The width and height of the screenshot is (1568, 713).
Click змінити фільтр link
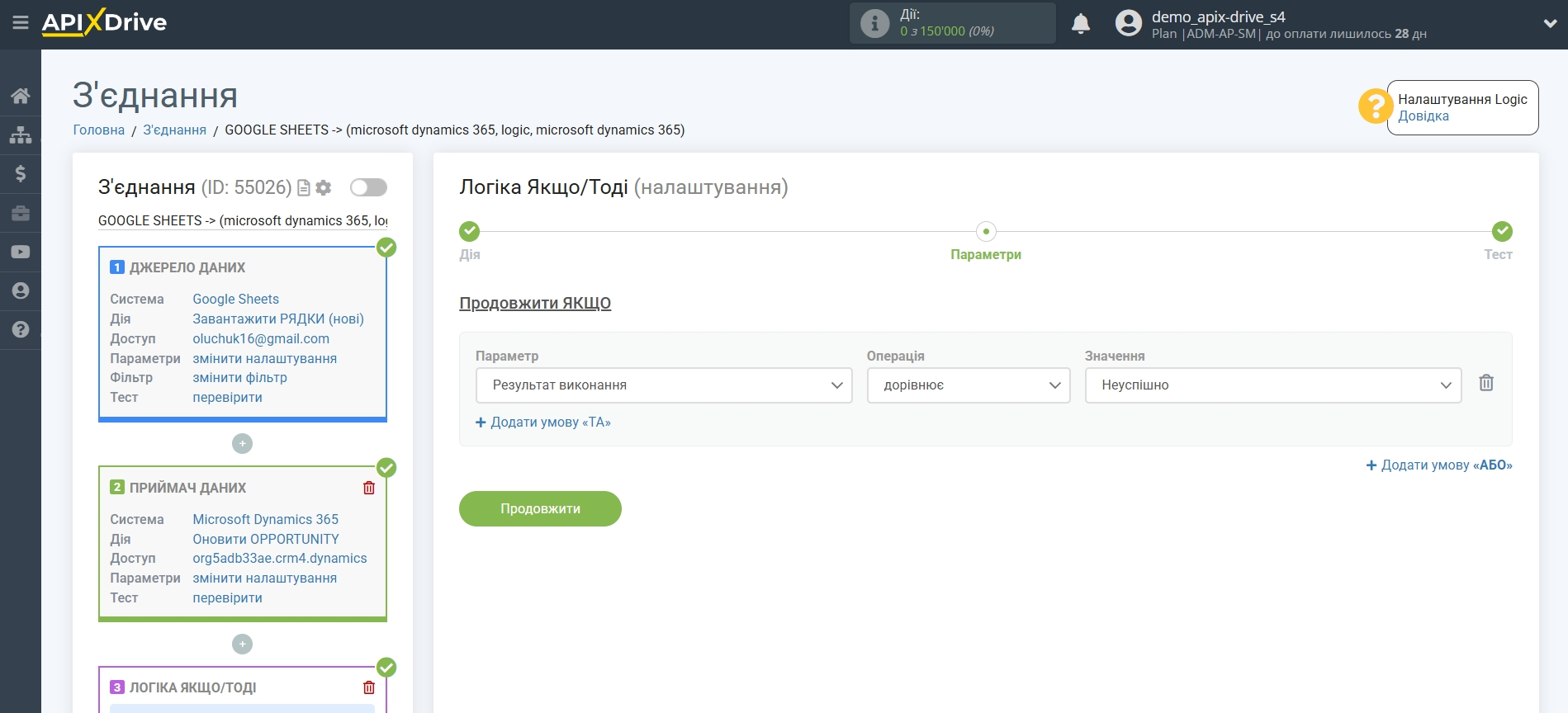tap(240, 378)
